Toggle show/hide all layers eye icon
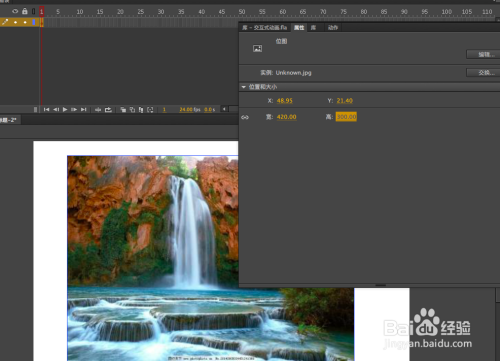This screenshot has height=361, width=500. (15, 11)
